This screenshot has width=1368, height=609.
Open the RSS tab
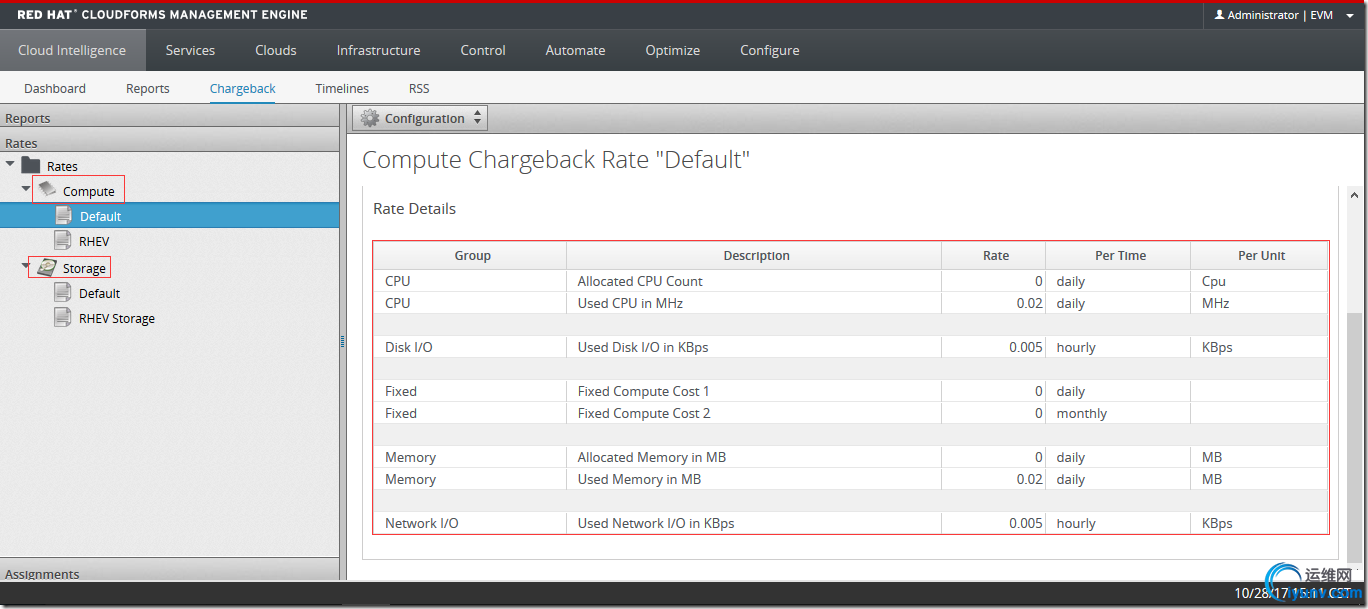coord(419,88)
